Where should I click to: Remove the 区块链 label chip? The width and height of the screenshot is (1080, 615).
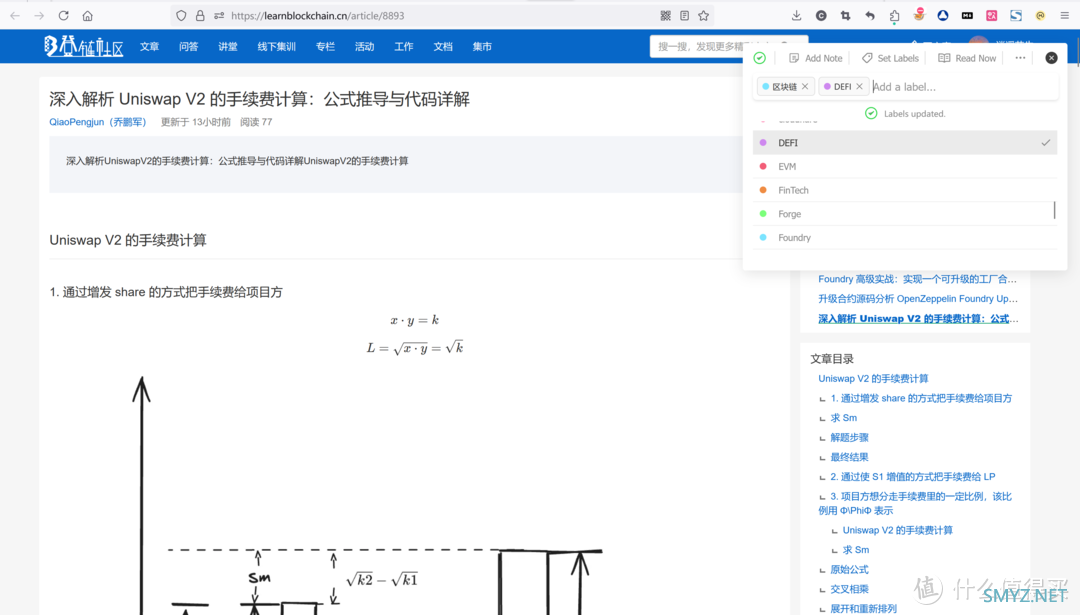[x=804, y=87]
